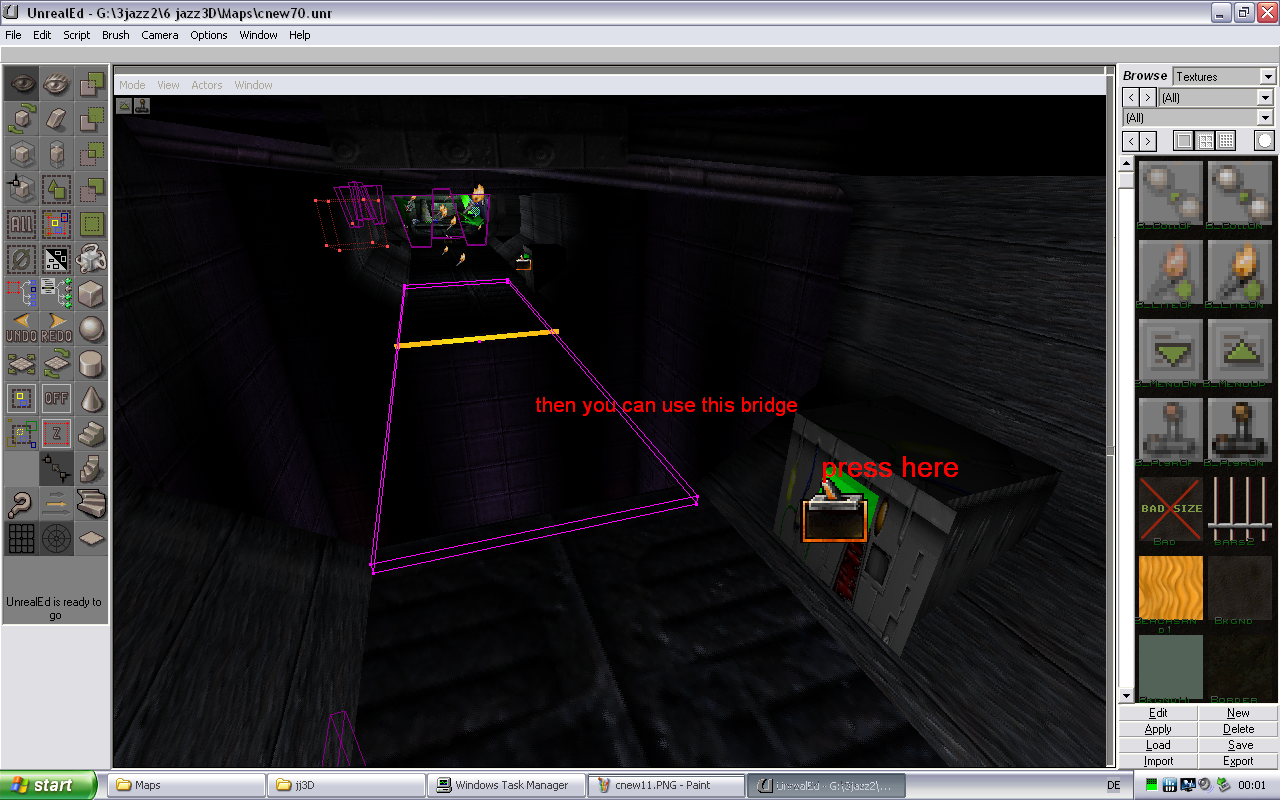This screenshot has width=1280, height=802.
Task: Set medium texture thumbnail grid view
Action: (x=1205, y=141)
